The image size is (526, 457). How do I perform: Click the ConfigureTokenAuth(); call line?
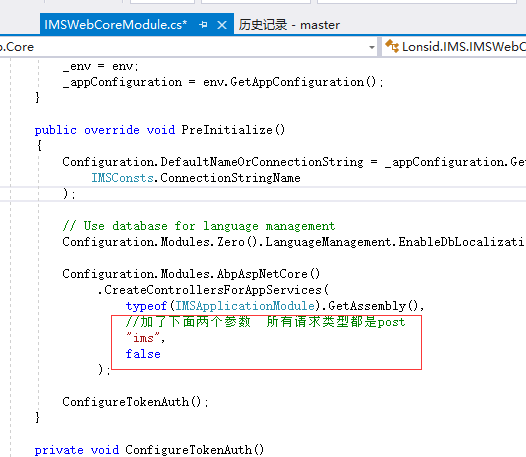(136, 402)
